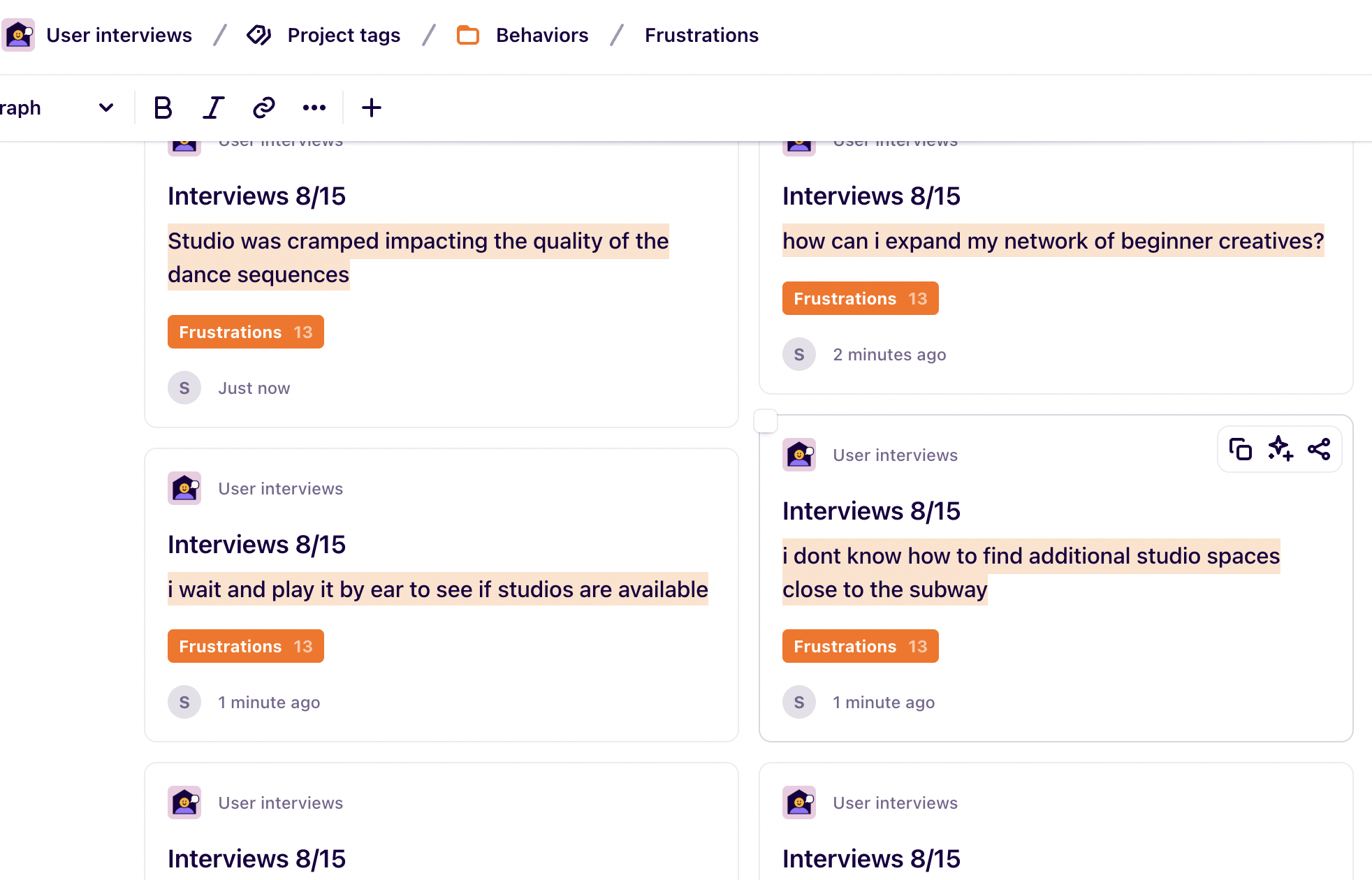Open the 'play it by ear' highlight

[437, 589]
